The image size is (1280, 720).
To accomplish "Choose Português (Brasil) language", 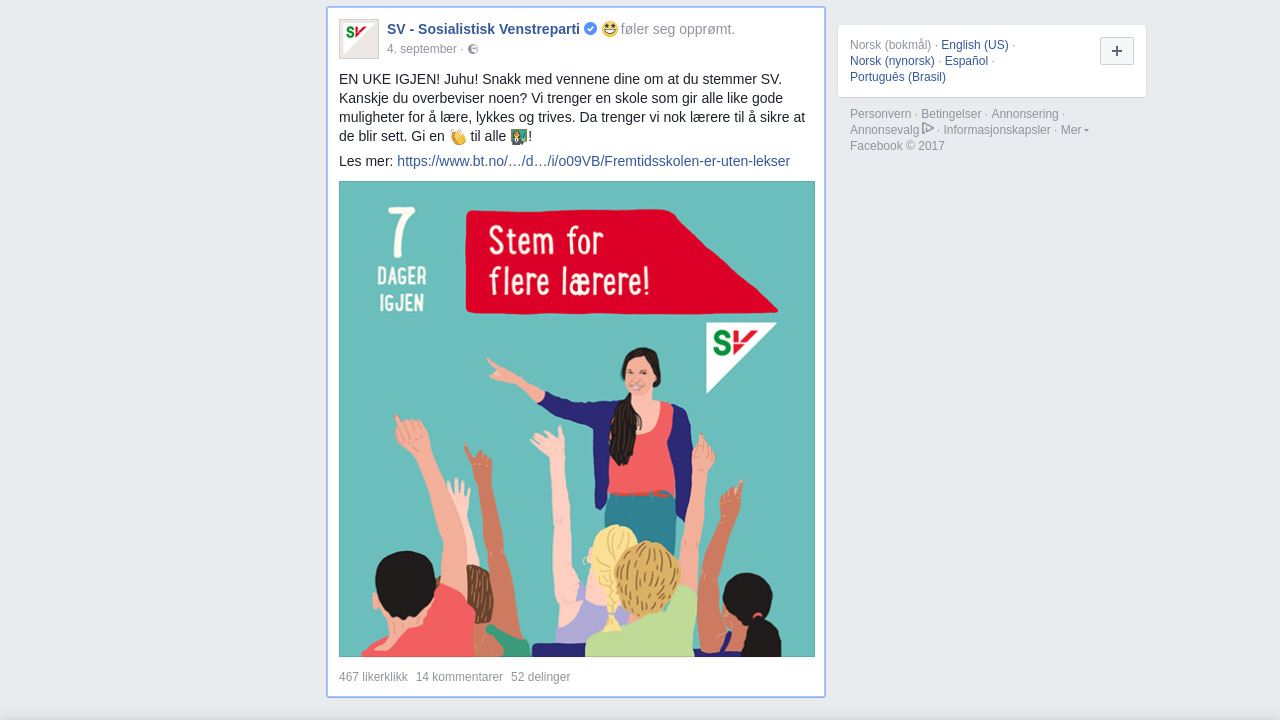I will click(x=898, y=77).
